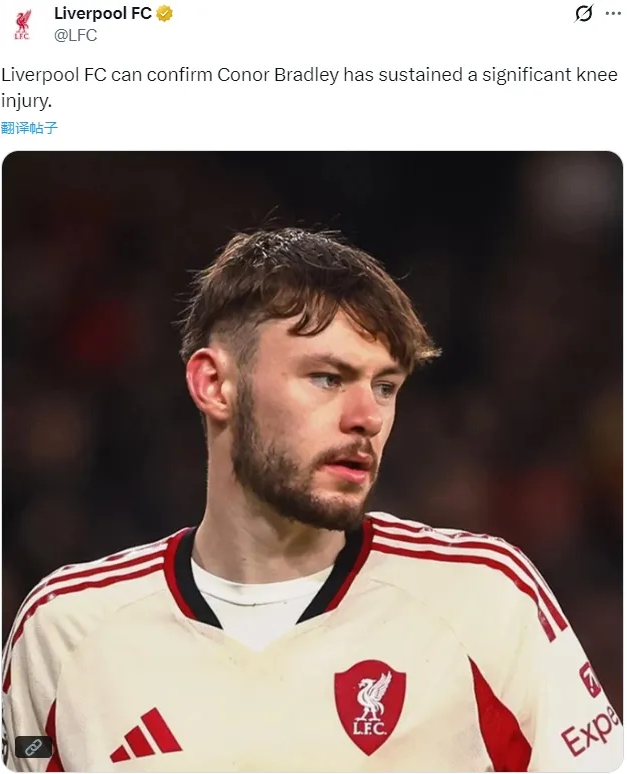Click the name Conor Bradley in post
The width and height of the screenshot is (627, 774).
pyautogui.click(x=278, y=75)
